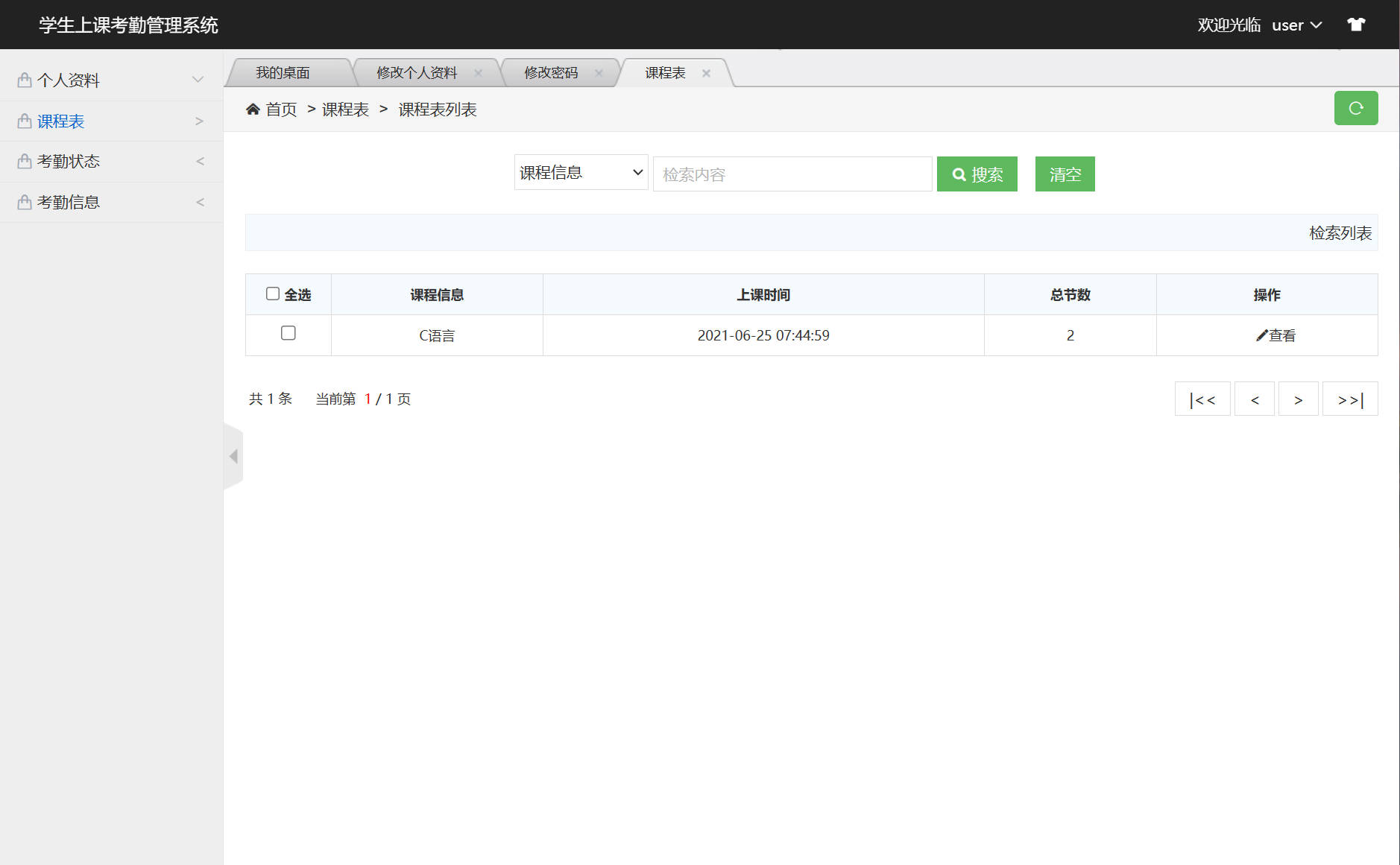This screenshot has width=1400, height=865.
Task: Select the magnifier search icon
Action: 959,174
